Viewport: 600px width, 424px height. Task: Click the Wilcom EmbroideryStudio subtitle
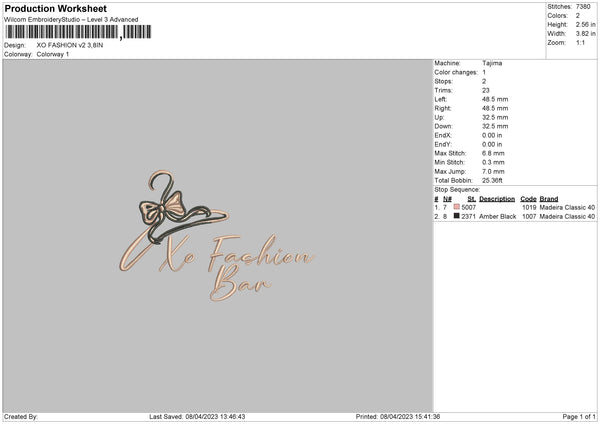point(71,20)
